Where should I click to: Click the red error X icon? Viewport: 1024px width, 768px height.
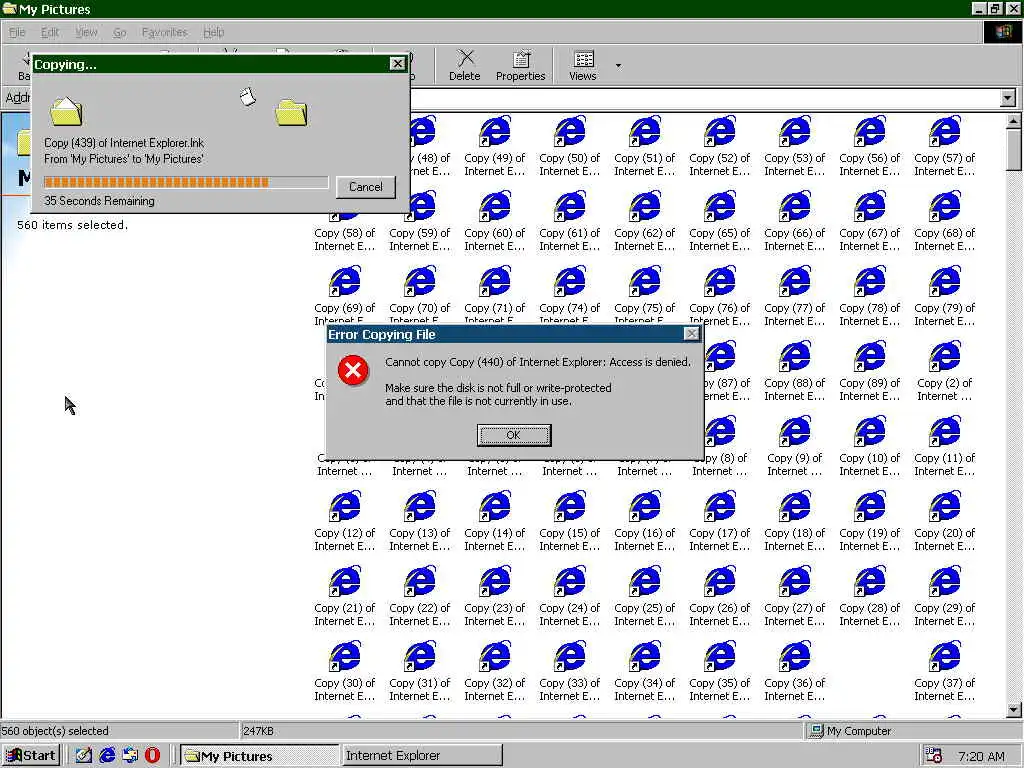353,371
